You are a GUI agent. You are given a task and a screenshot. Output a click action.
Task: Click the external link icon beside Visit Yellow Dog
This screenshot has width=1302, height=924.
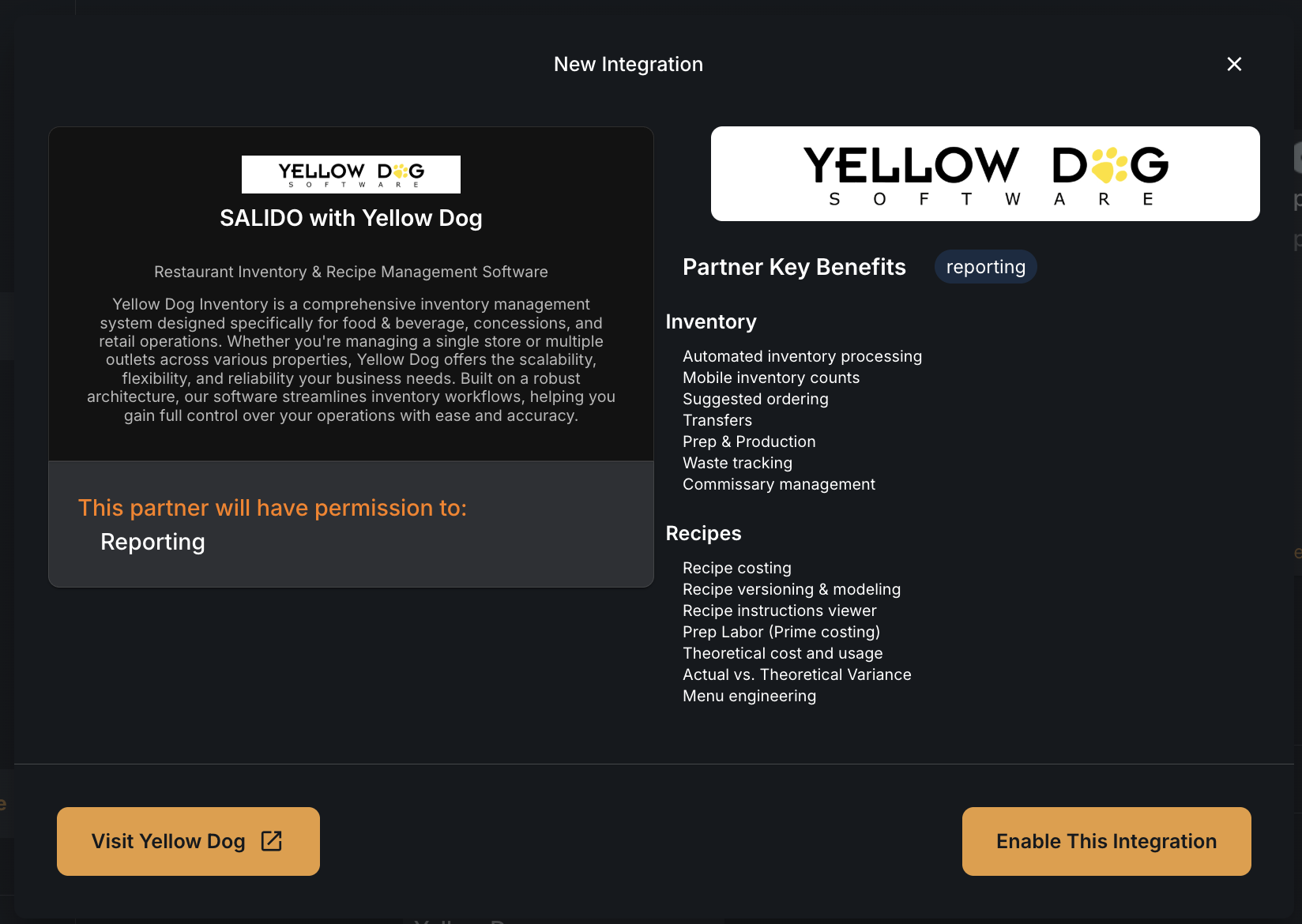pos(271,841)
